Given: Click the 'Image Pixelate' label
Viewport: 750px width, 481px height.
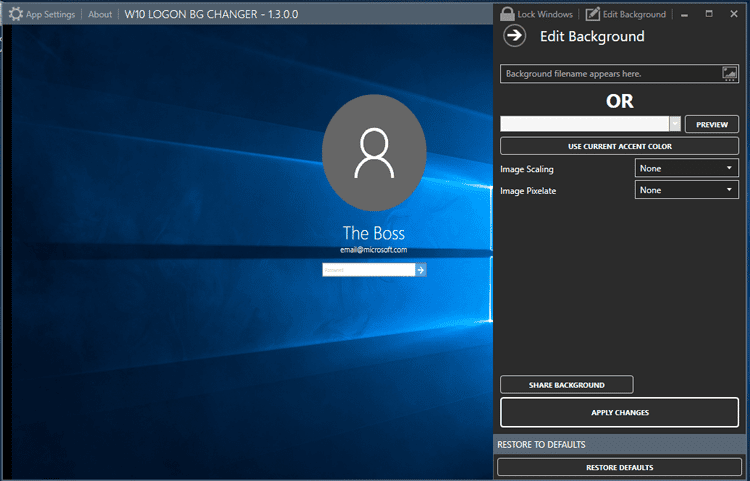Looking at the screenshot, I should point(528,191).
